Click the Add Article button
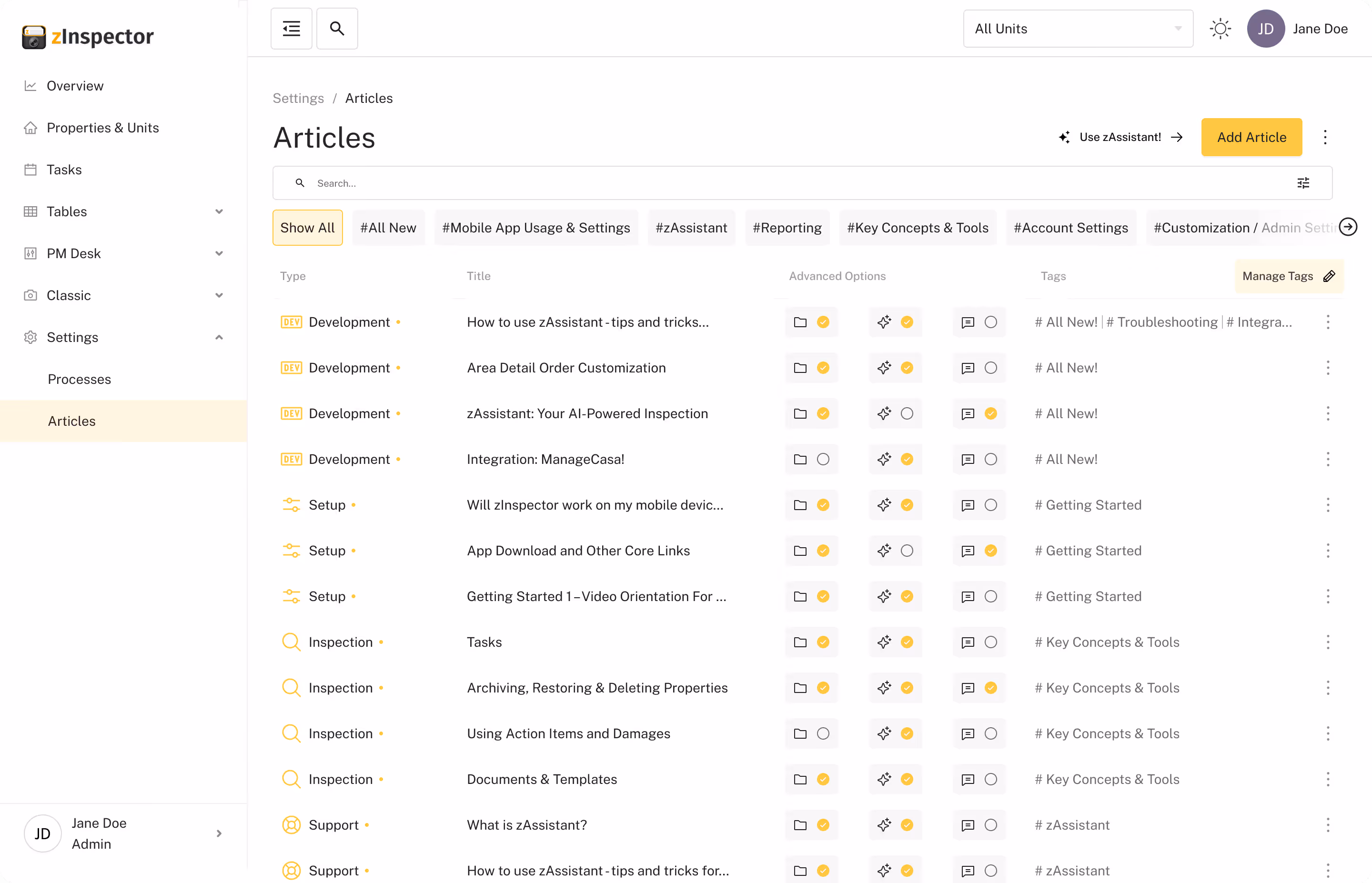Screen dimensions: 1372x883 (x=1251, y=137)
